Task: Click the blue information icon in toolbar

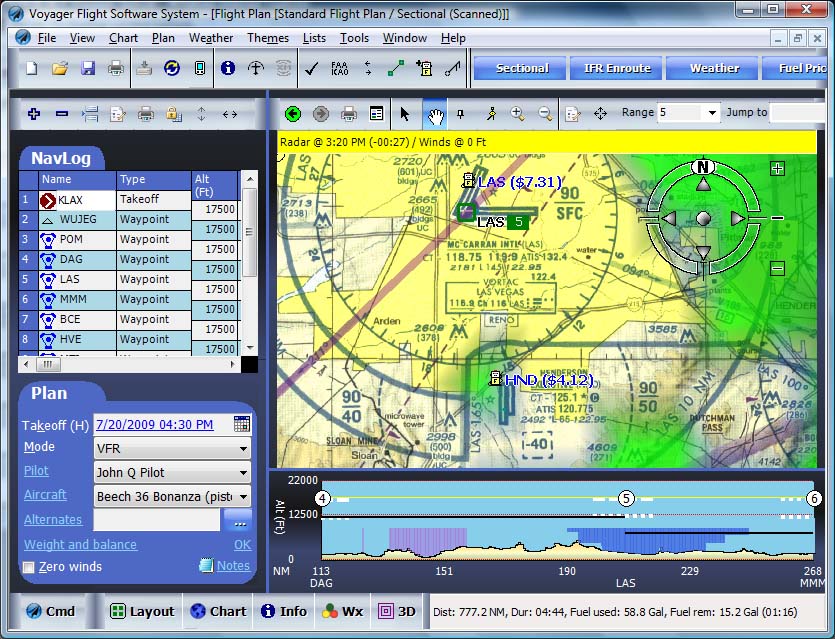Action: [228, 68]
